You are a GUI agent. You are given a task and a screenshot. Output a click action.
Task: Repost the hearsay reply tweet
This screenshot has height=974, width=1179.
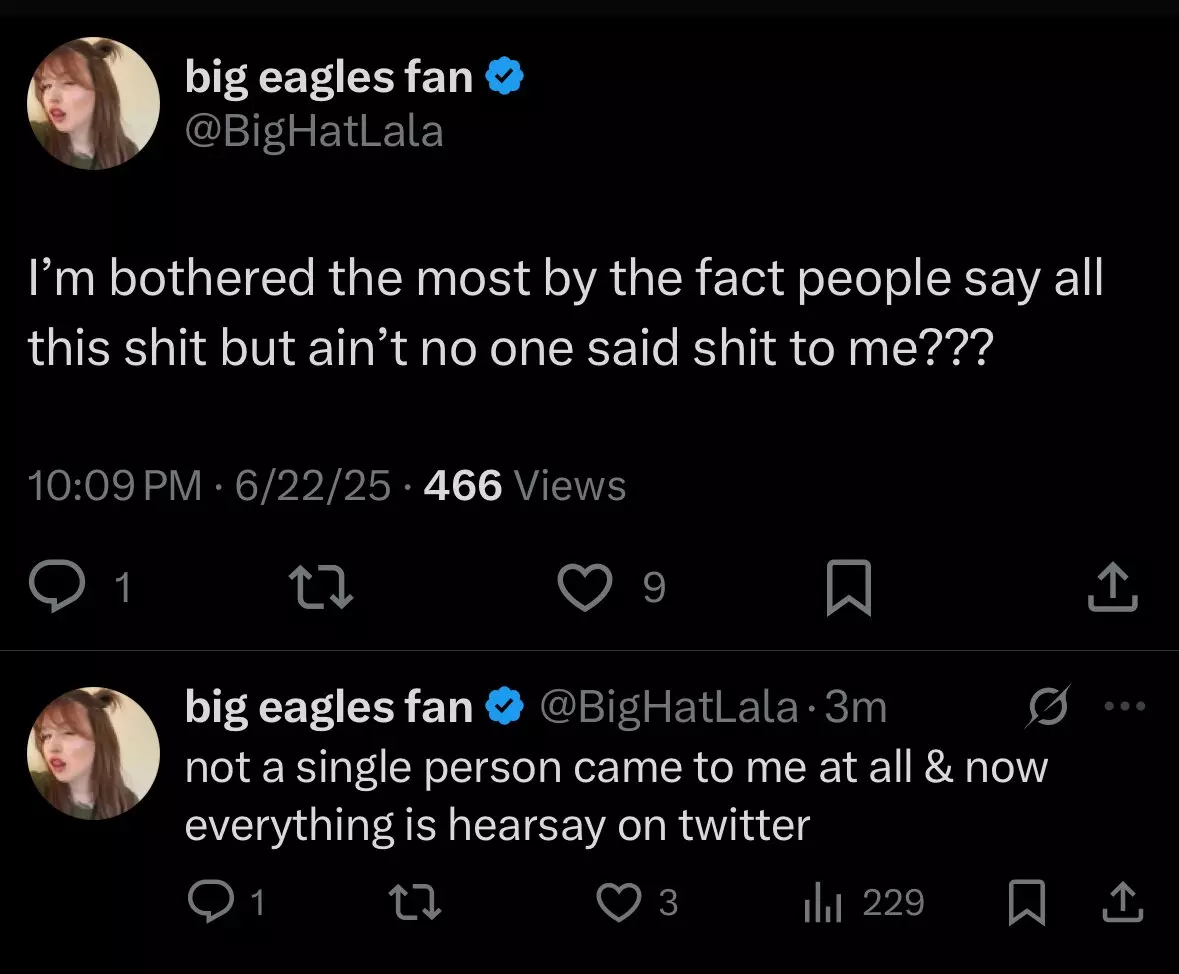pos(414,902)
